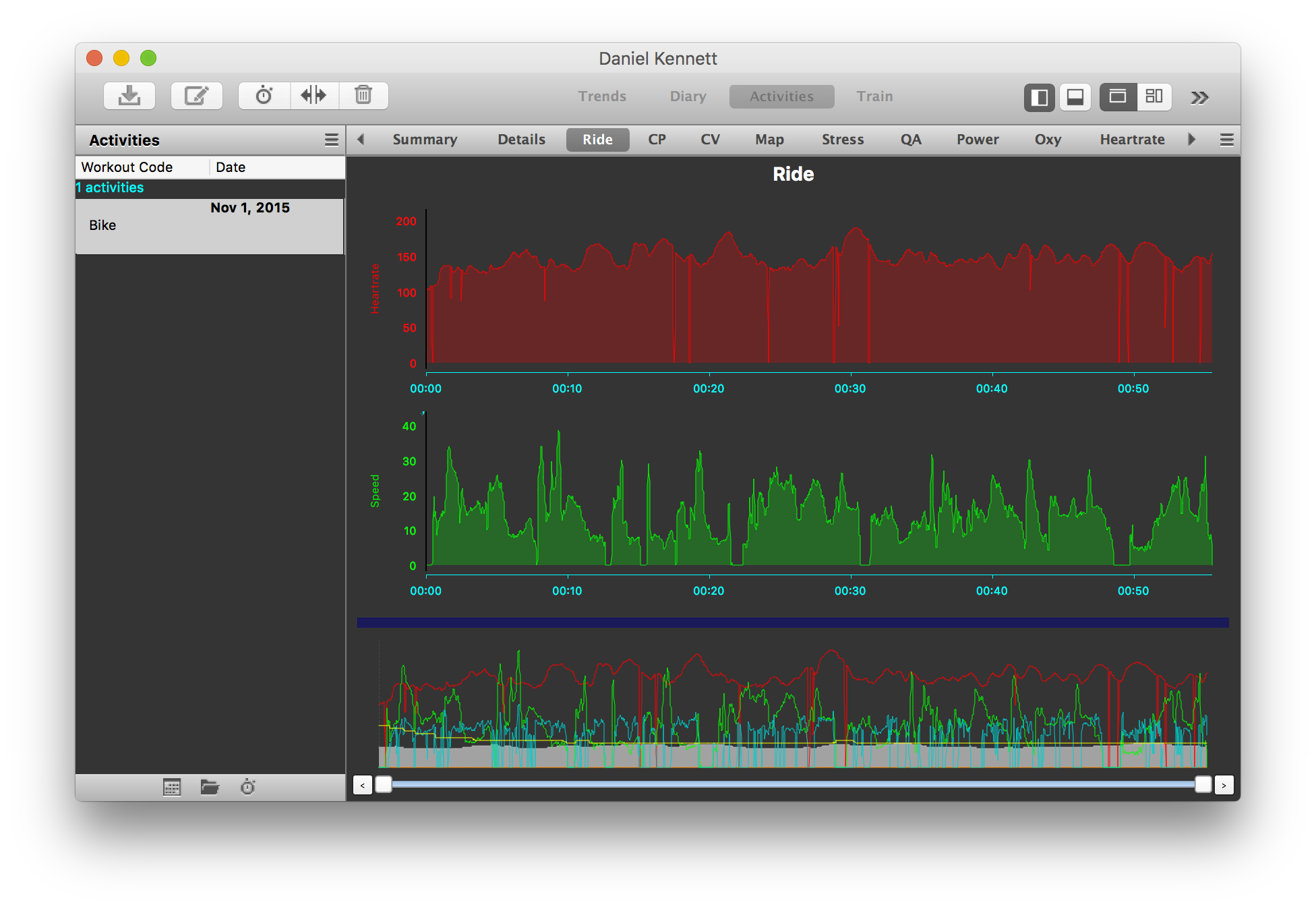The width and height of the screenshot is (1316, 909).
Task: Go to the Trends view
Action: [x=602, y=96]
